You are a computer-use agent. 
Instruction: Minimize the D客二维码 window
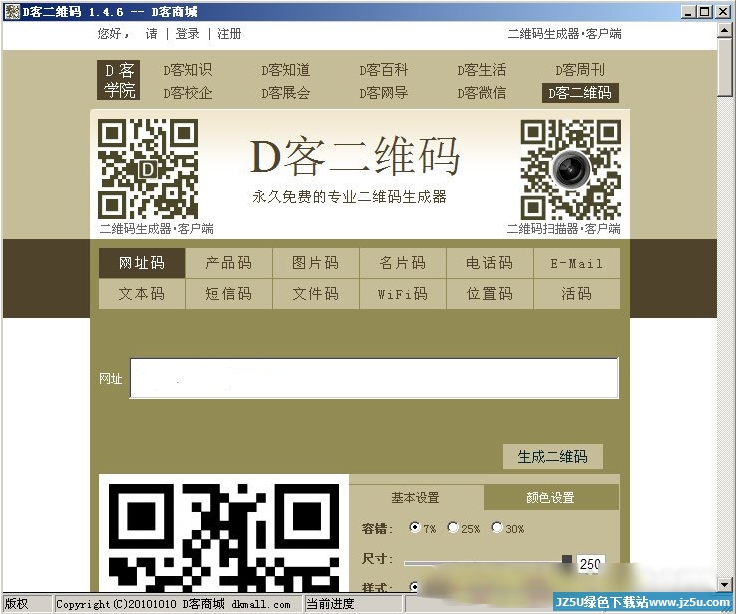click(x=688, y=12)
